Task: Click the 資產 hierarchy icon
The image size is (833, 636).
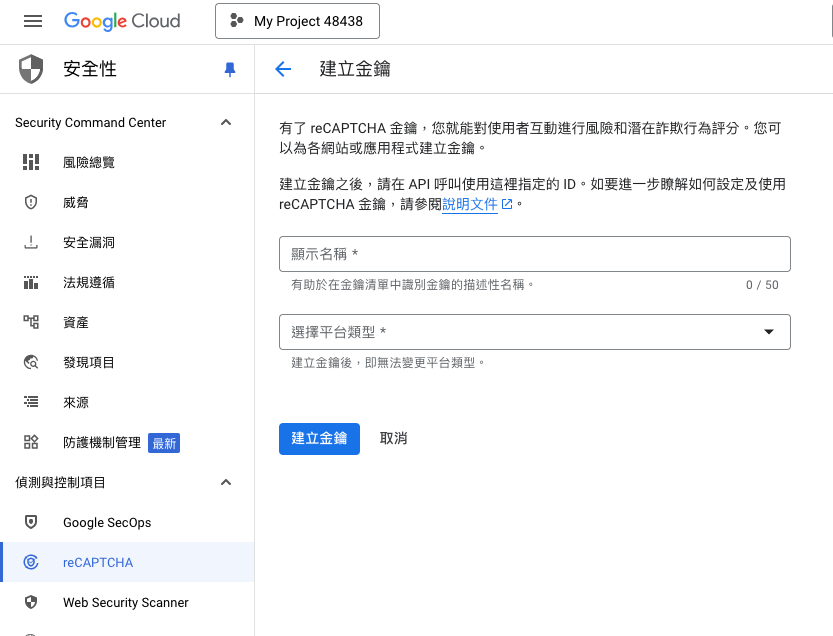Action: tap(31, 322)
